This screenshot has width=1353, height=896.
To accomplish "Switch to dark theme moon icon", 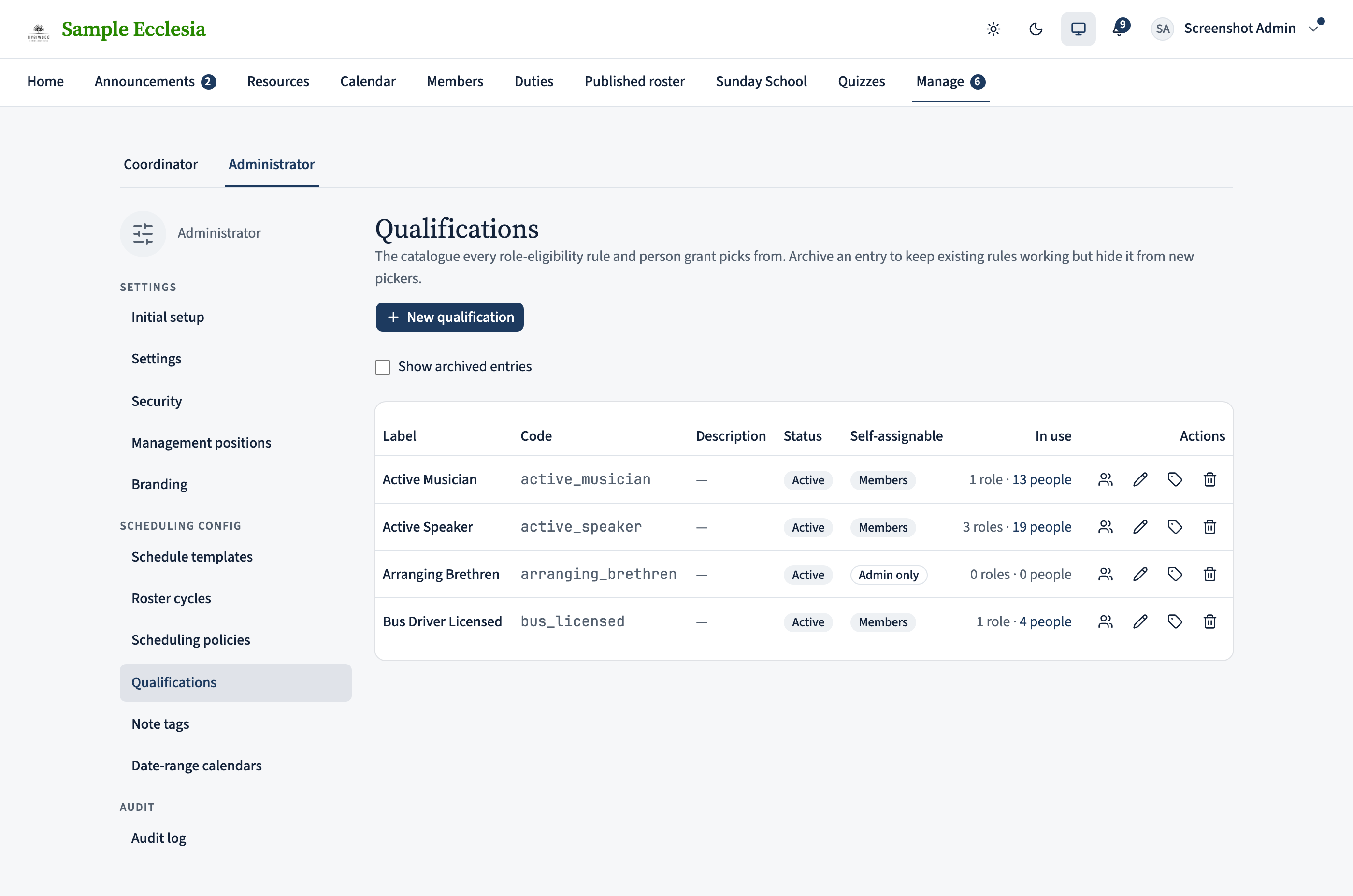I will (1036, 29).
